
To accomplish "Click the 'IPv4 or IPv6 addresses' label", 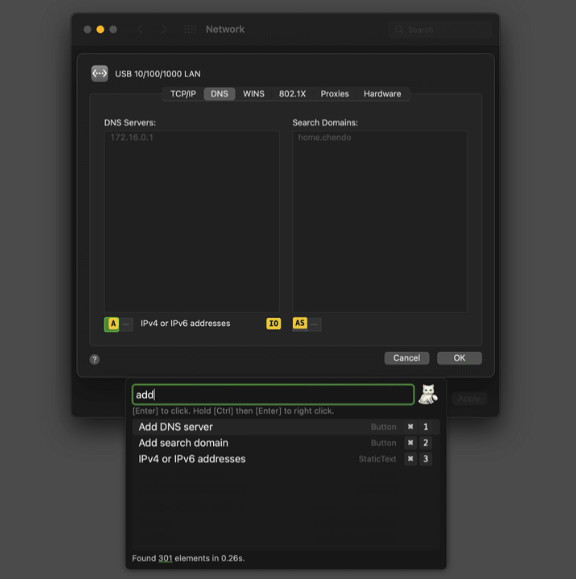I will (185, 323).
